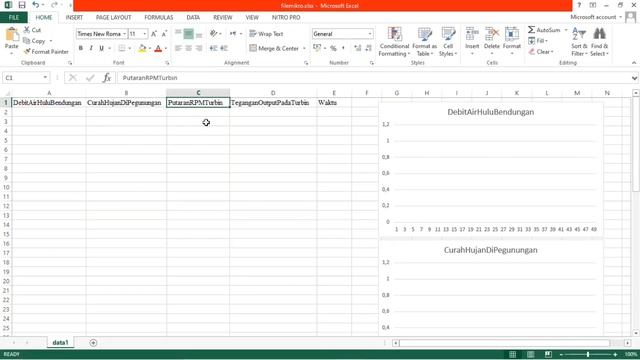Click Microsoft account link
640x360 pixels.
click(x=593, y=17)
